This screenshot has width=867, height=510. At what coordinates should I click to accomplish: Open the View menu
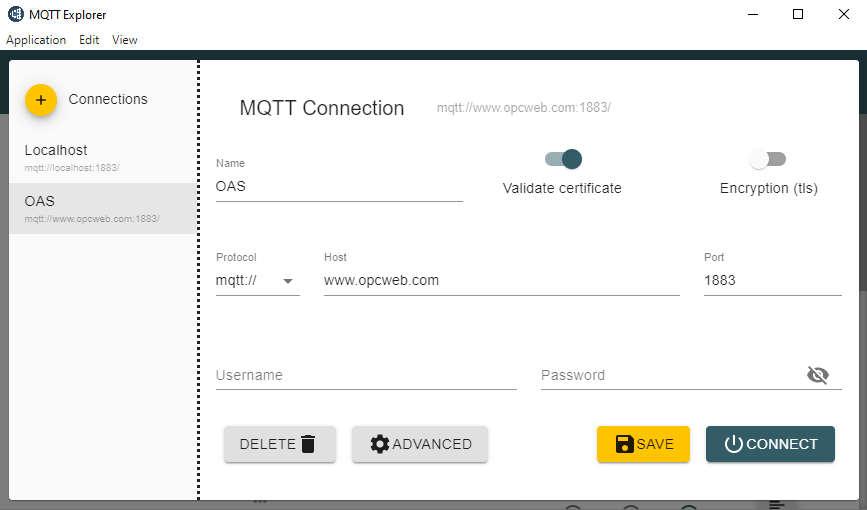pos(125,40)
